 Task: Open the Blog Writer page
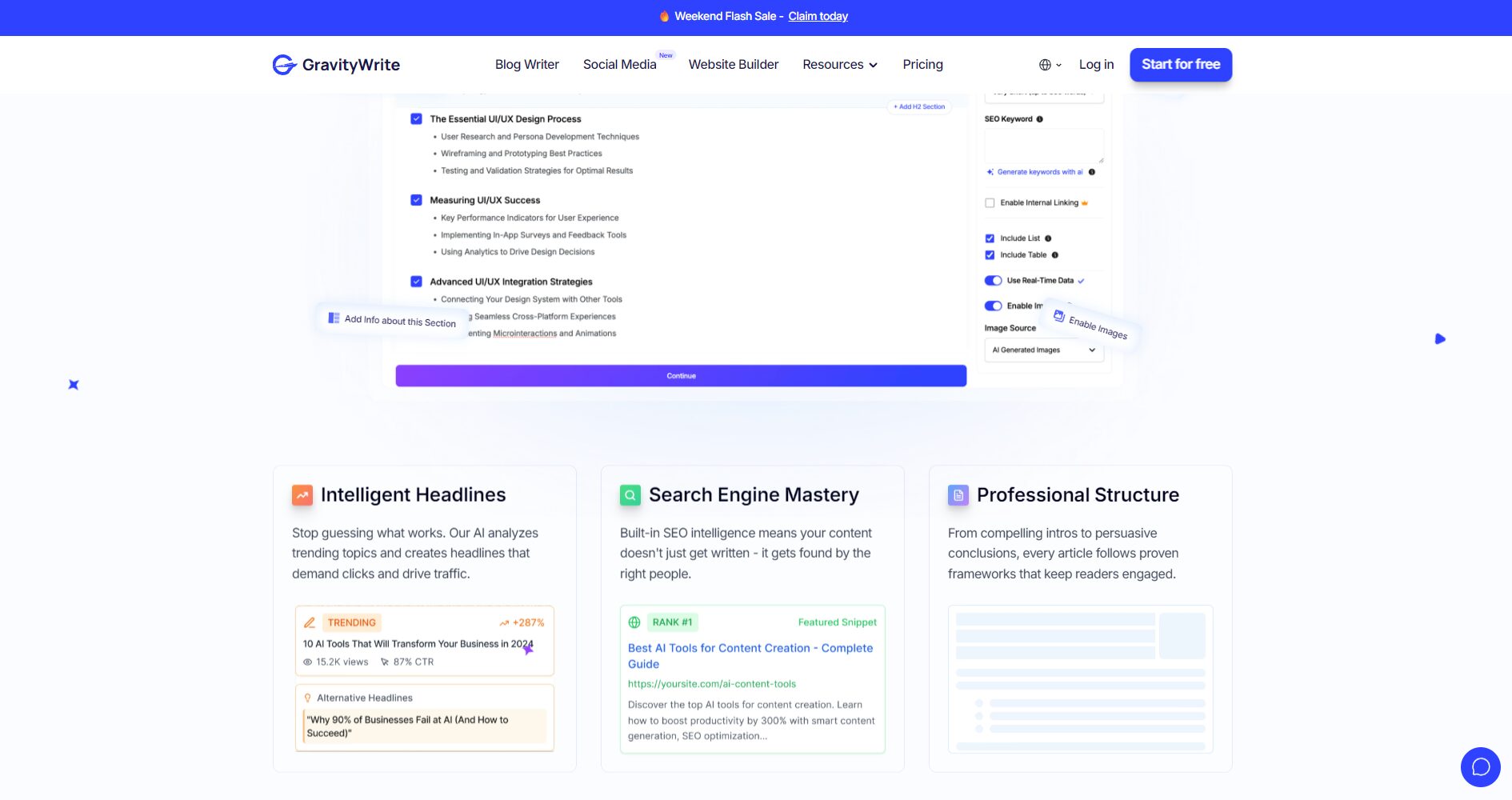526,65
